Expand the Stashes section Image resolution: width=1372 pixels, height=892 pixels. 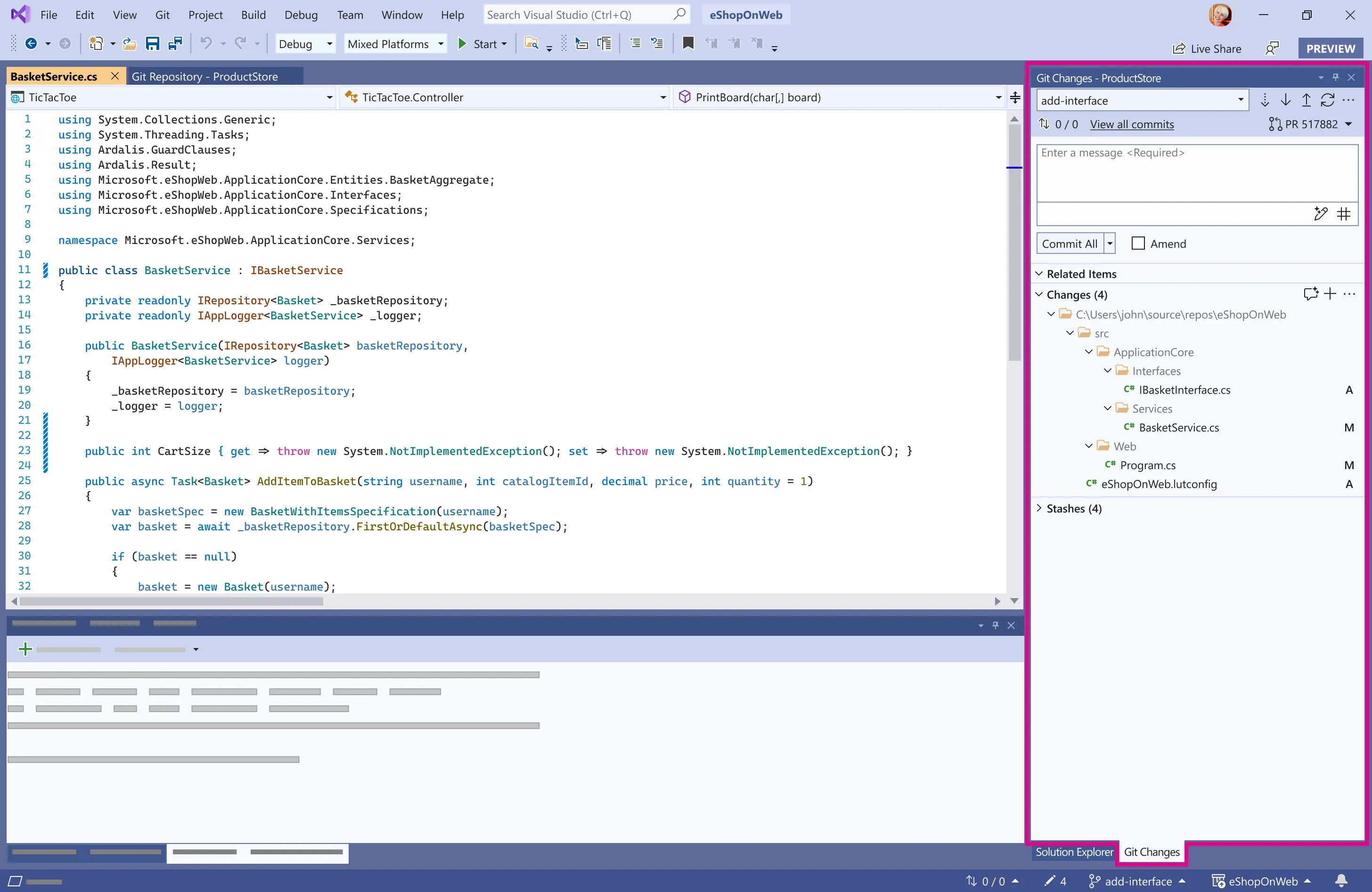click(x=1039, y=508)
